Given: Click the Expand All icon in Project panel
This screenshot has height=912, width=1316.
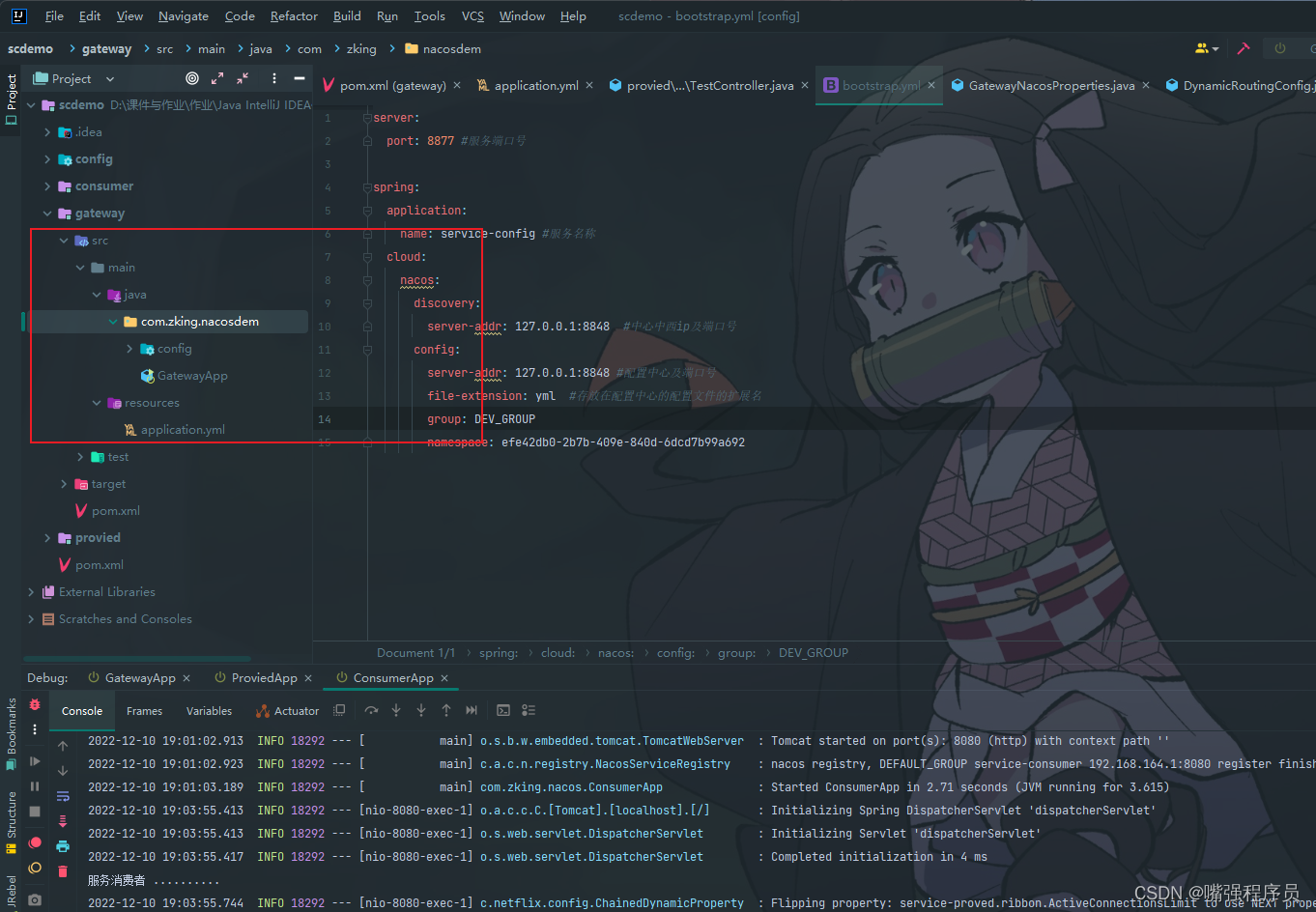Looking at the screenshot, I should pyautogui.click(x=217, y=78).
